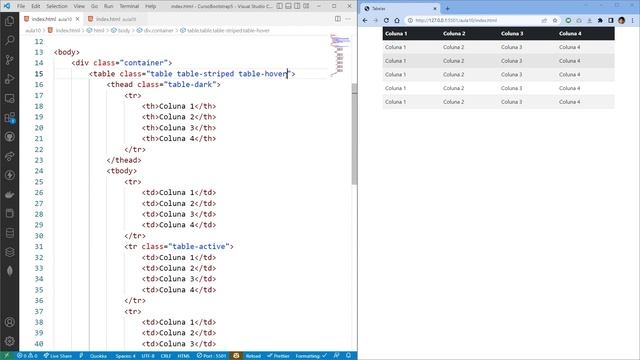Screen dimensions: 640x360
Task: Open the Docker whale view
Action: point(9,195)
